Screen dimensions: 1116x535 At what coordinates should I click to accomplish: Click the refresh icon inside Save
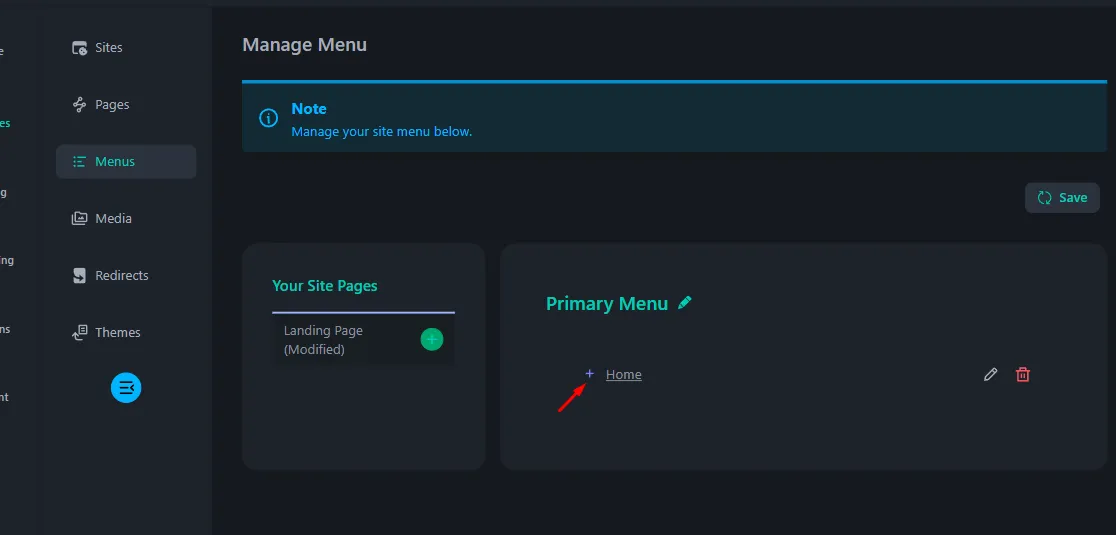point(1044,198)
